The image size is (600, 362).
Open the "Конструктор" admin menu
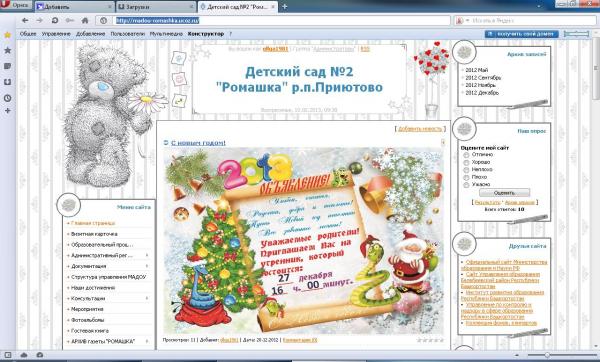point(205,34)
